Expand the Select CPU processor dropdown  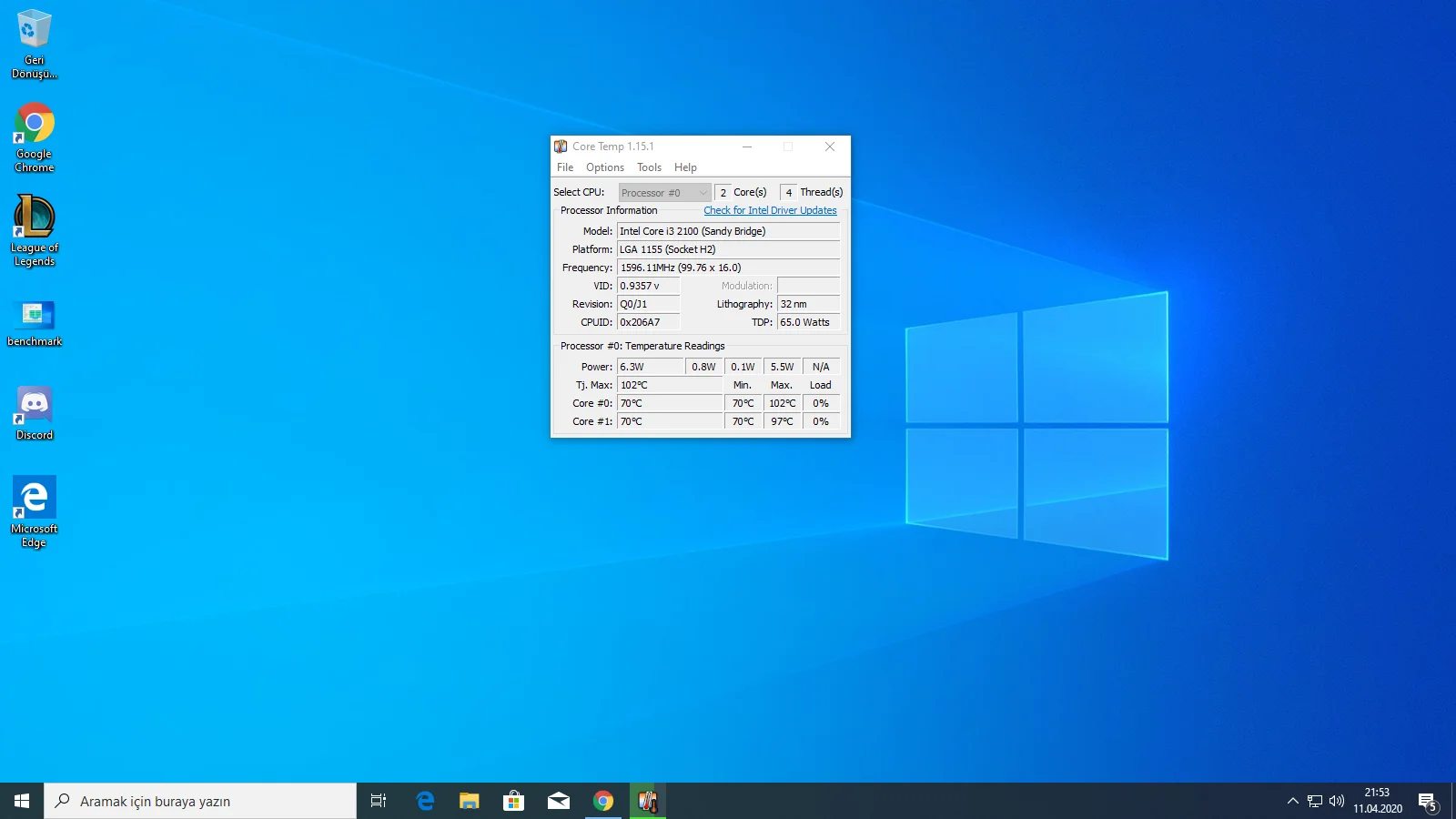[664, 193]
